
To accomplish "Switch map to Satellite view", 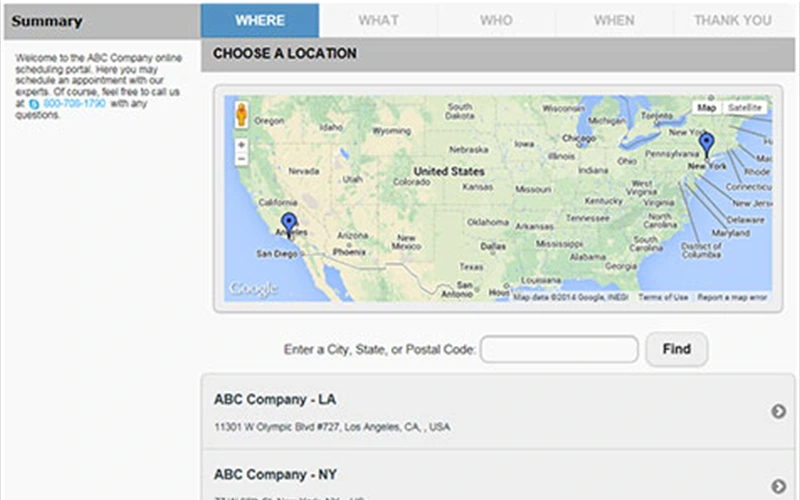I will 744,107.
